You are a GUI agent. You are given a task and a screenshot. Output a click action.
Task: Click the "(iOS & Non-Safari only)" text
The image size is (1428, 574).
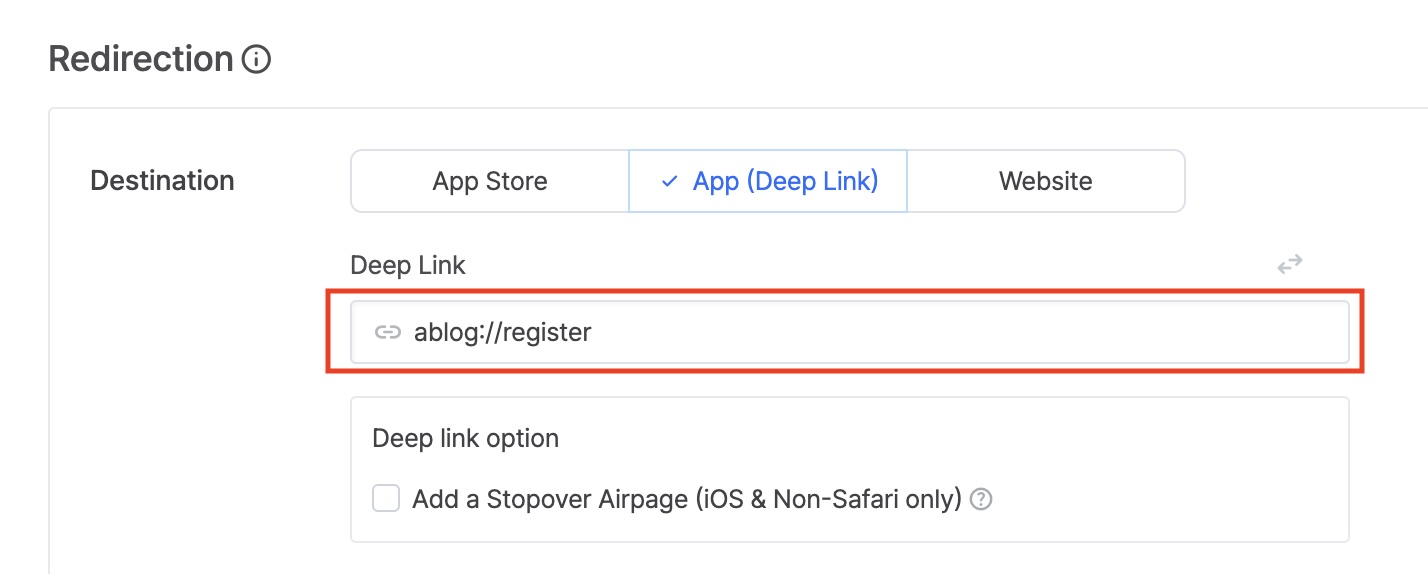[828, 499]
